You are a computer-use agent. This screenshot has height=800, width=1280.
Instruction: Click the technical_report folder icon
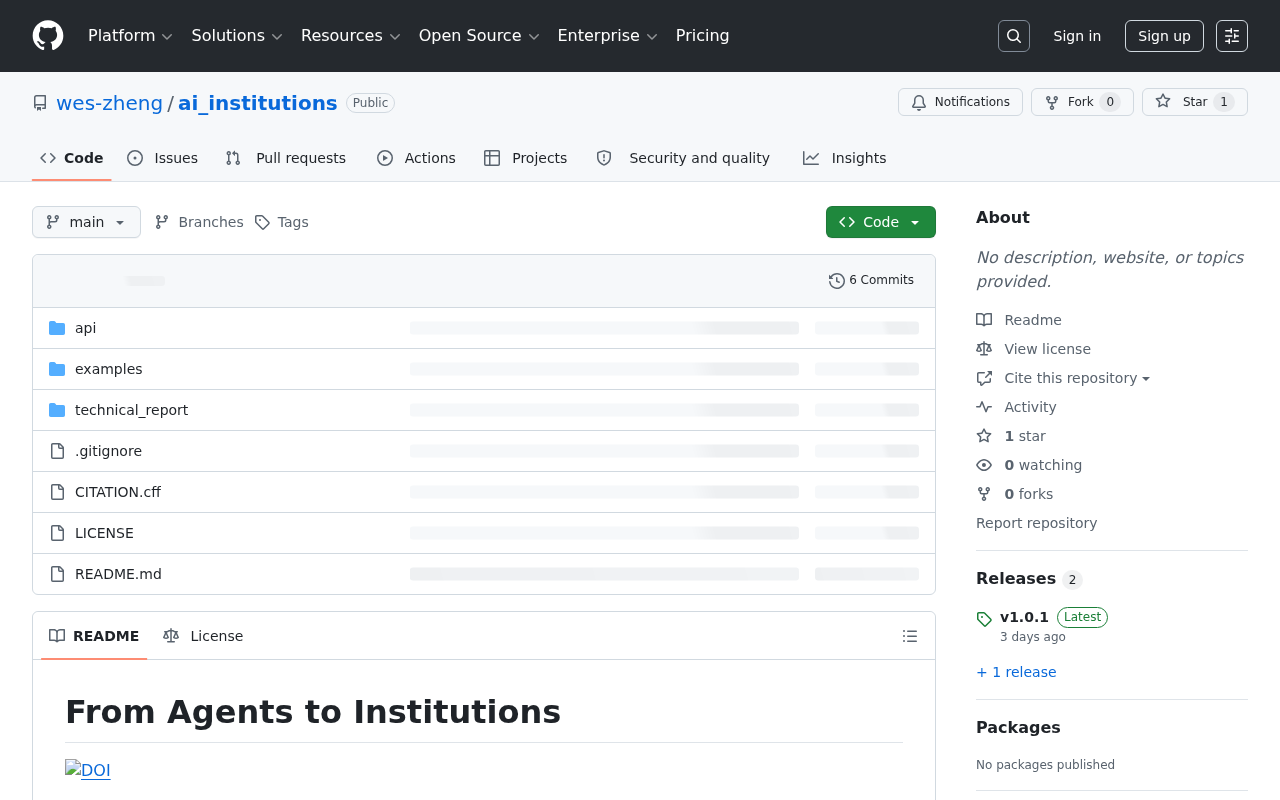click(57, 410)
